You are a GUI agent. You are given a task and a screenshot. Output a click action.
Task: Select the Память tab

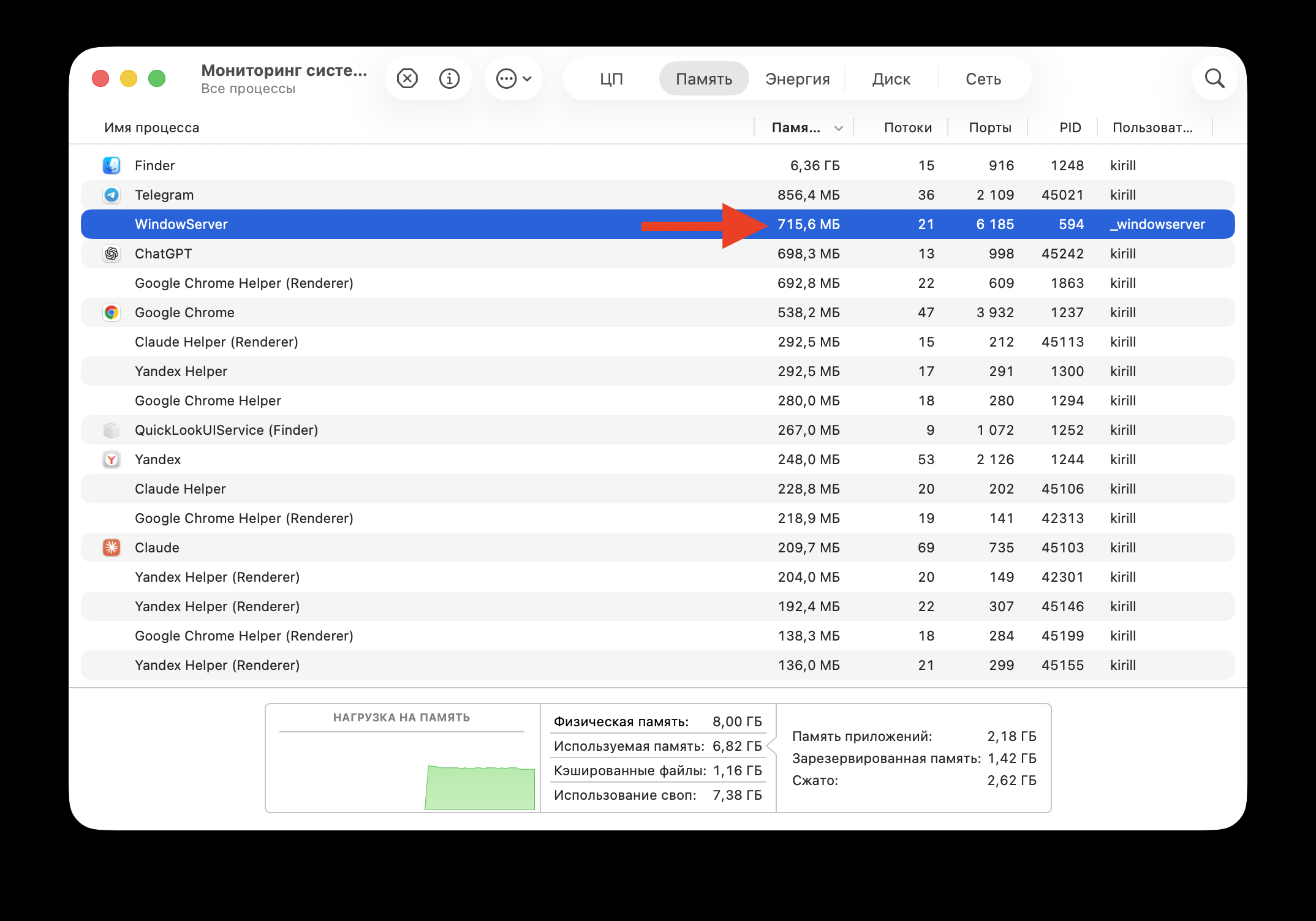(703, 78)
